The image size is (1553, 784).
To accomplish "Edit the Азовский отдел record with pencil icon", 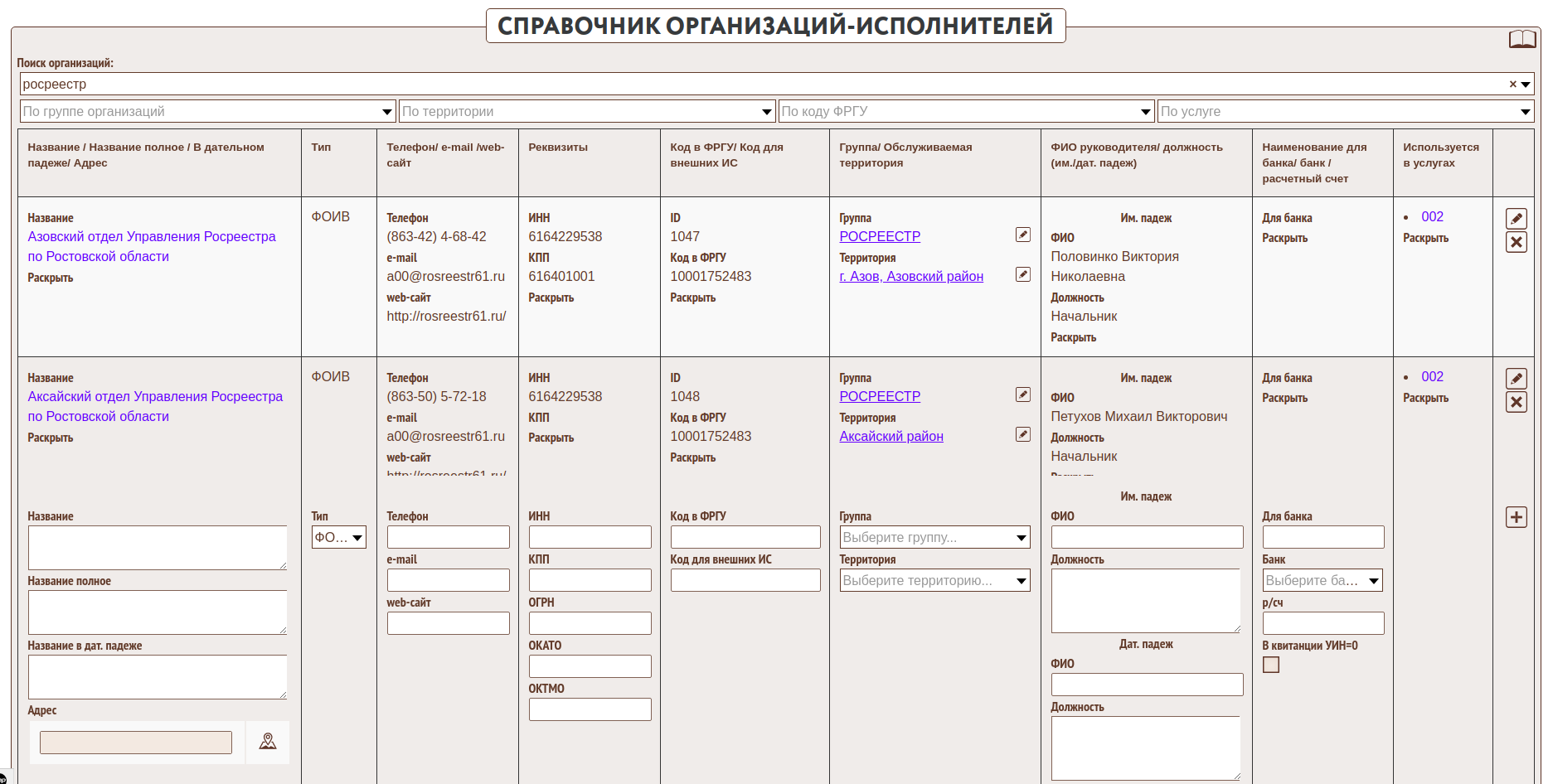I will 1516,219.
